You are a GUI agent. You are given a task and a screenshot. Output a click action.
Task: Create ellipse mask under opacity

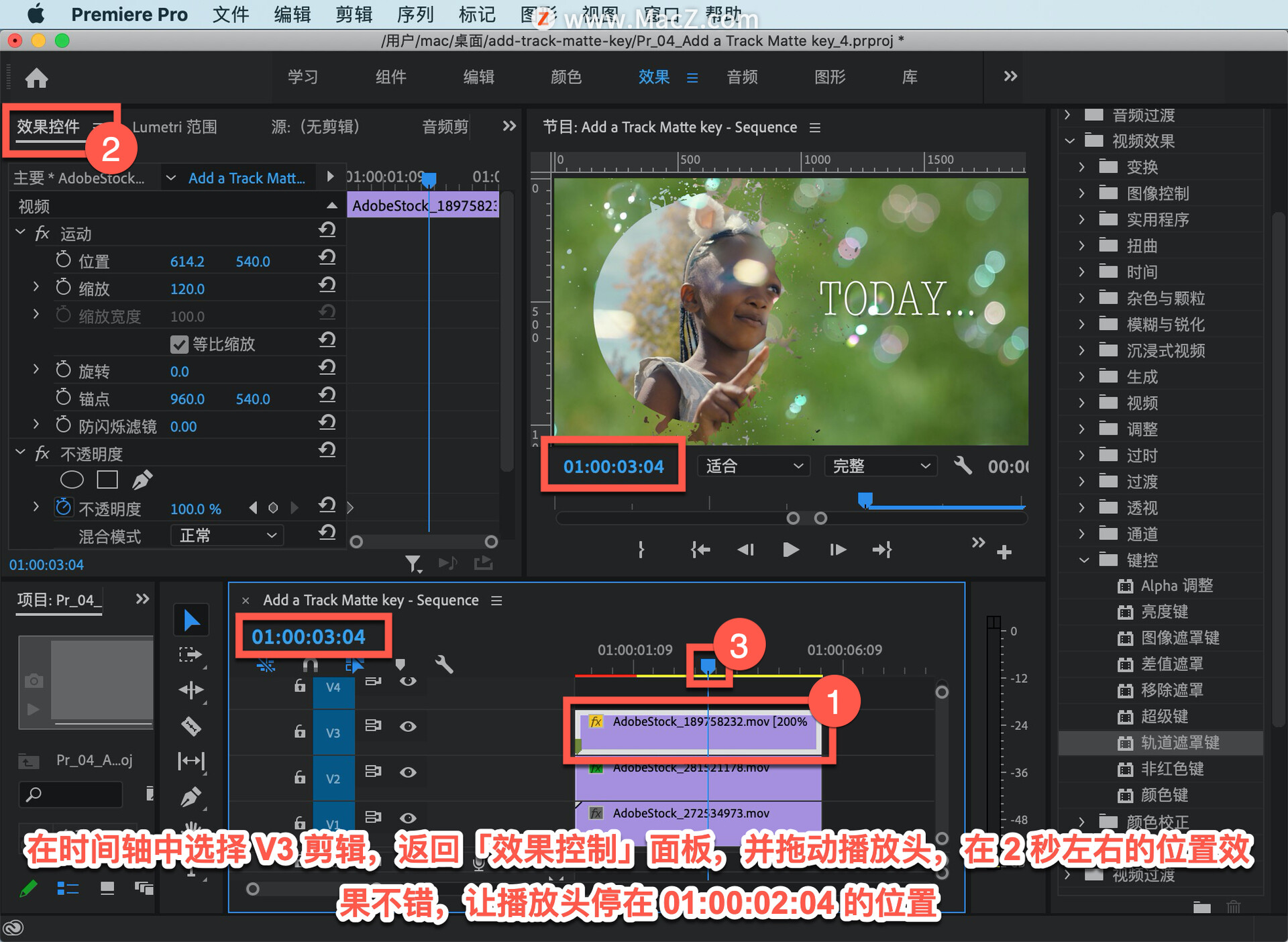(72, 480)
